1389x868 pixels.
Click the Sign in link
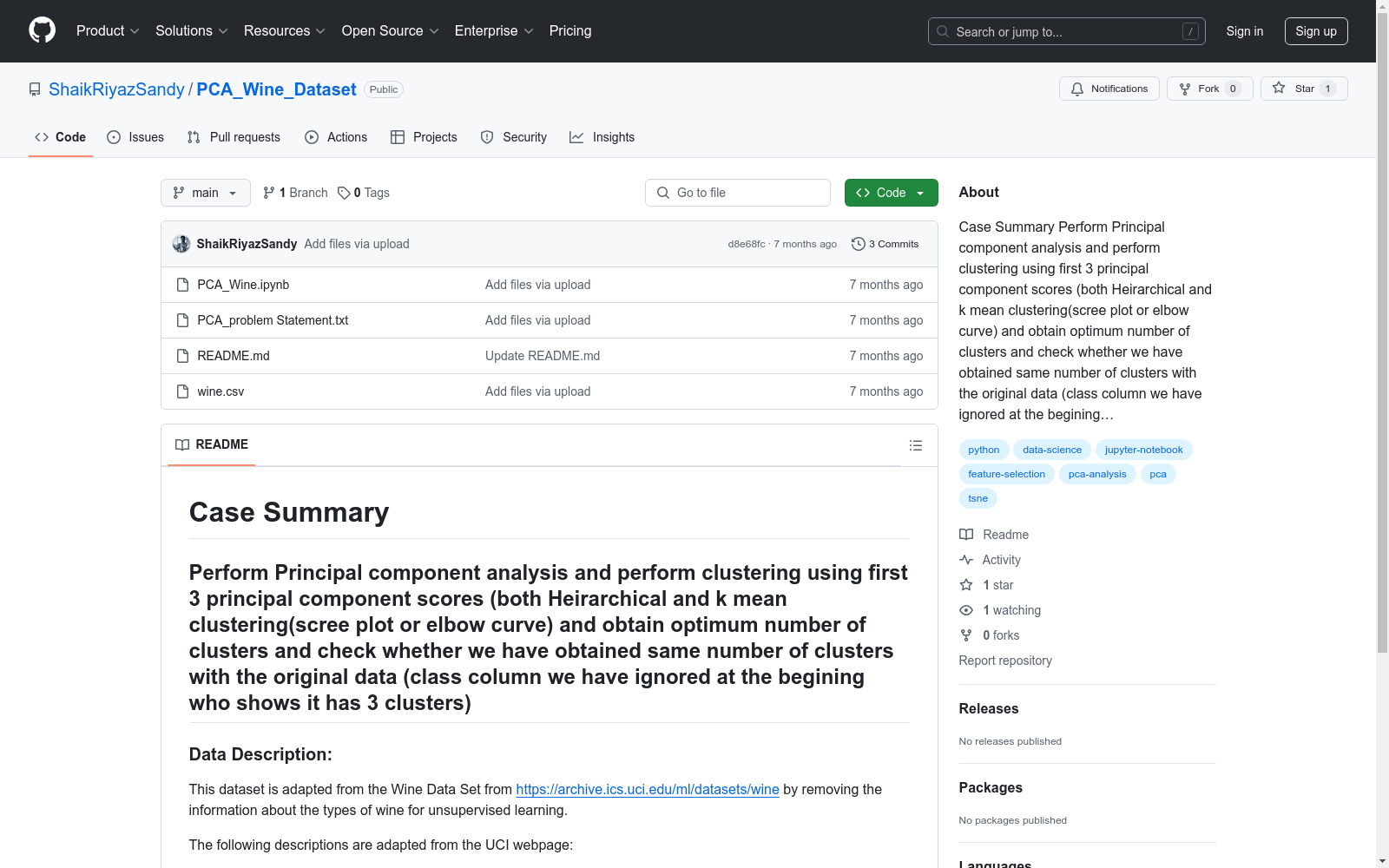point(1245,31)
